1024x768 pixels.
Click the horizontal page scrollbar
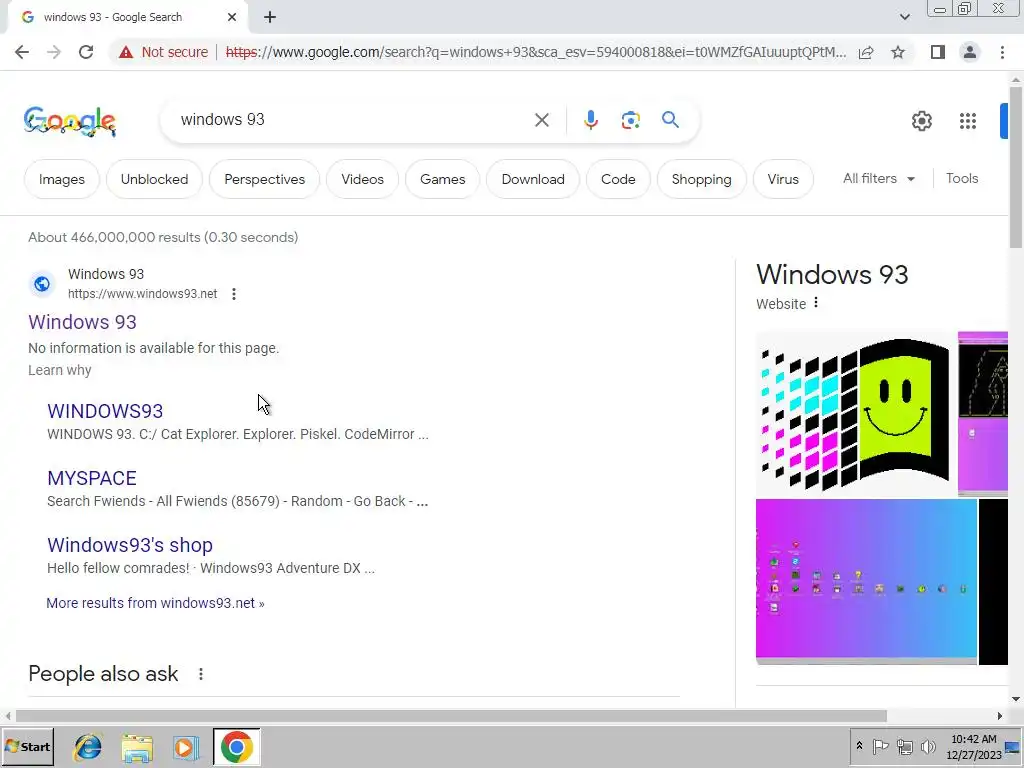tap(451, 716)
